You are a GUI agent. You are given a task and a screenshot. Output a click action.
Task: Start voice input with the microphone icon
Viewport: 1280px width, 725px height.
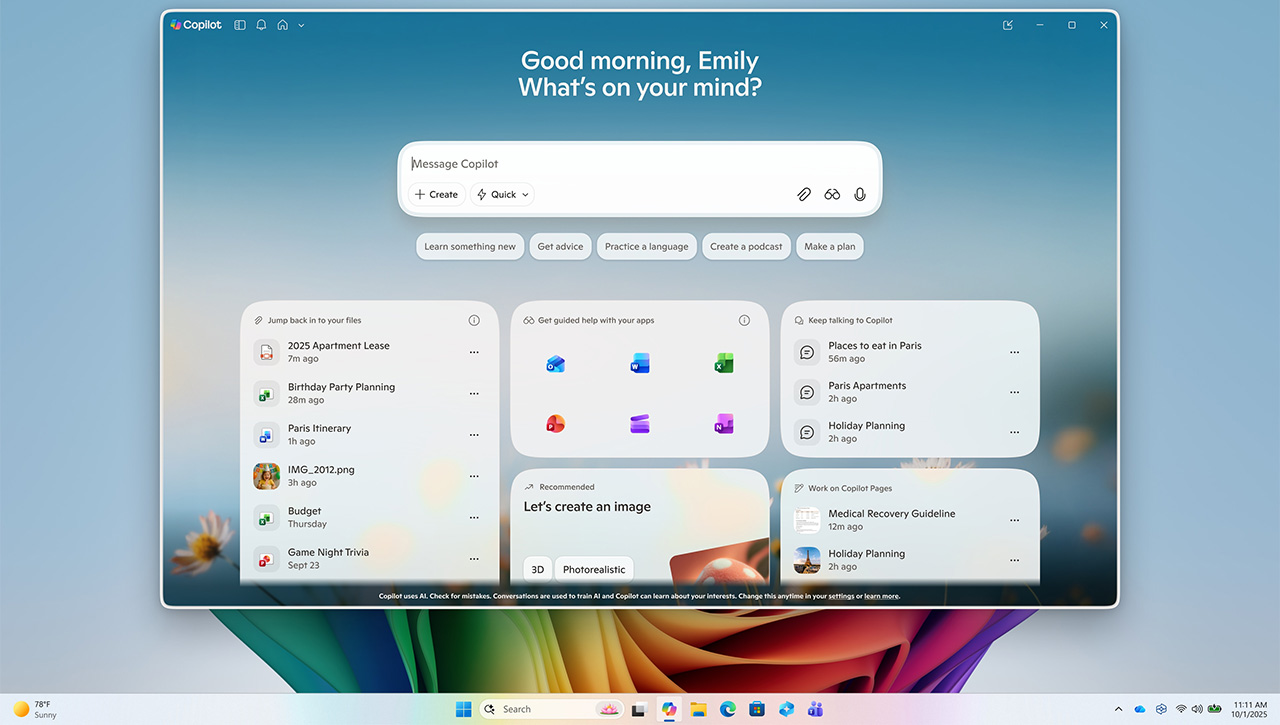[860, 194]
